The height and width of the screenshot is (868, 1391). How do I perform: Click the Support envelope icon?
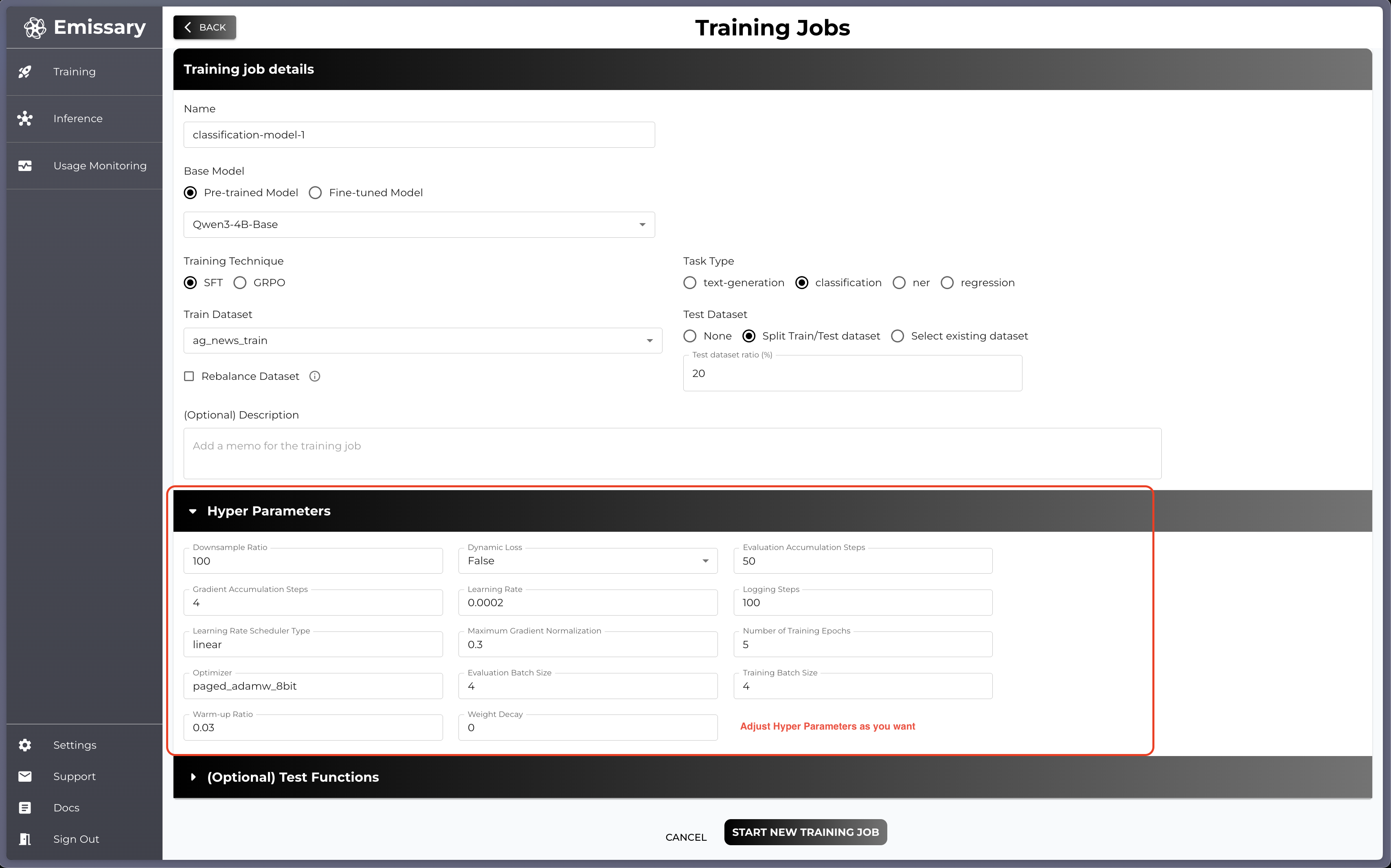tap(25, 777)
